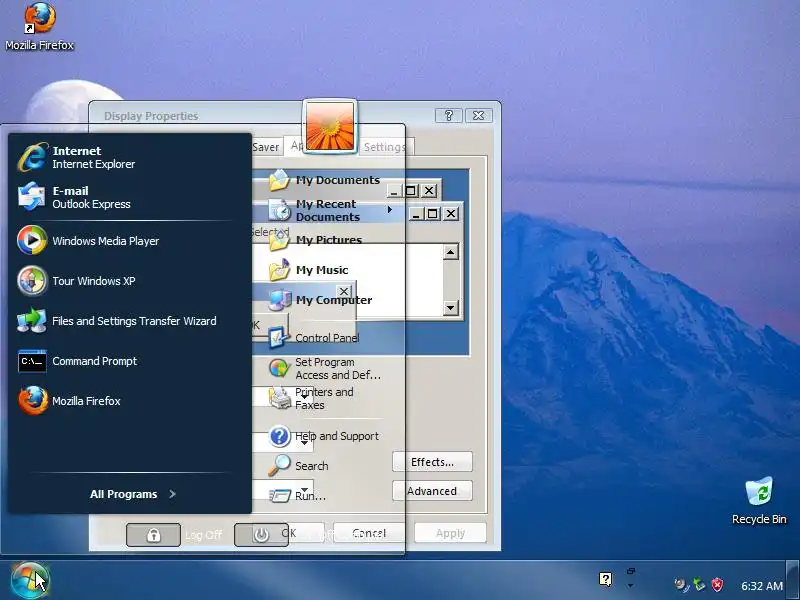Viewport: 800px width, 600px height.
Task: Open Search from the Start menu
Action: 298,466
